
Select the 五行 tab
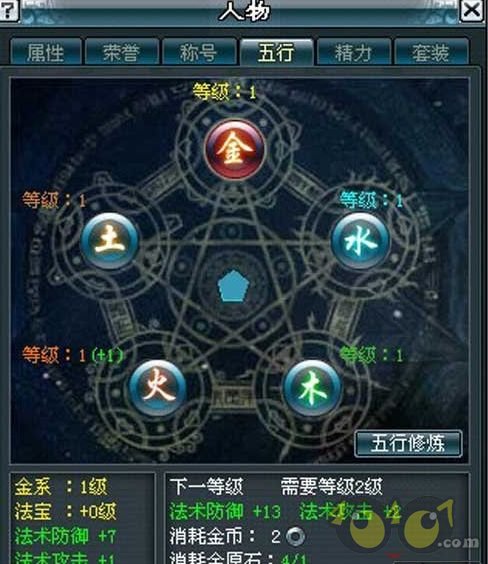[x=276, y=53]
